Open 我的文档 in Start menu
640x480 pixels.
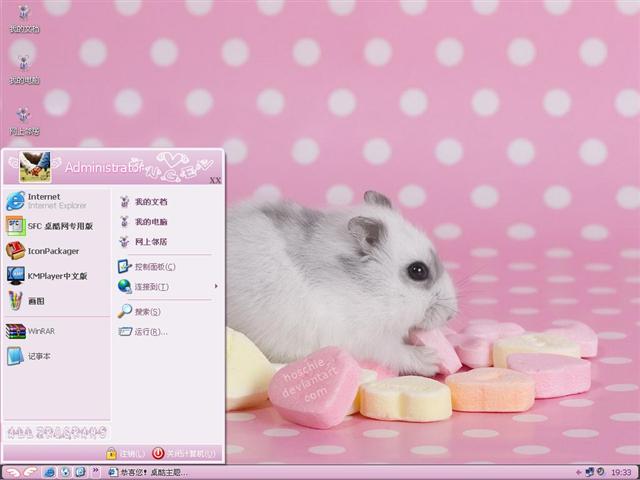pos(150,202)
